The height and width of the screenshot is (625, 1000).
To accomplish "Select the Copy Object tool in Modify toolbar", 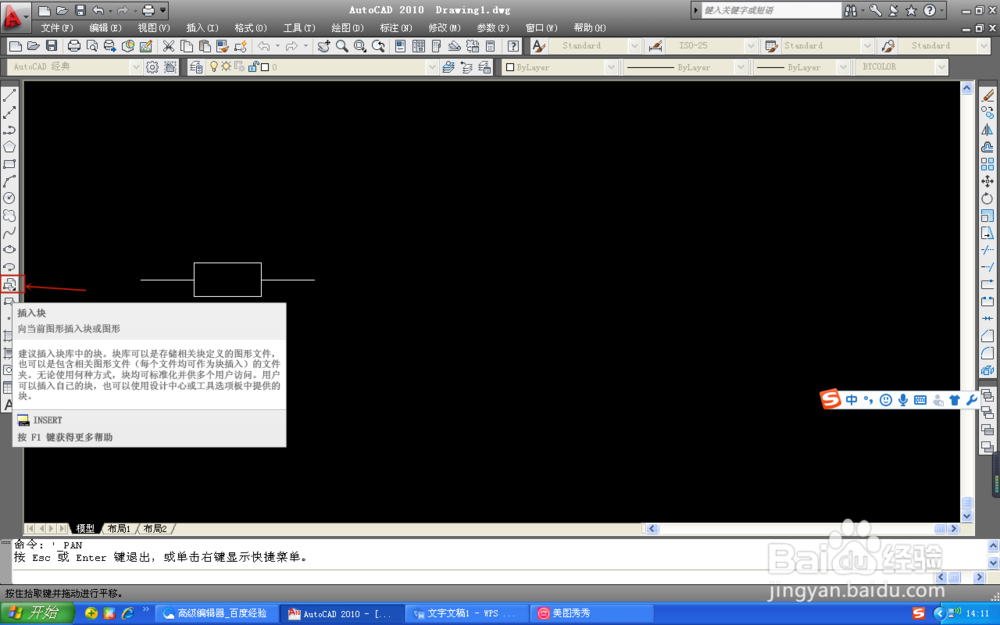I will tap(987, 113).
